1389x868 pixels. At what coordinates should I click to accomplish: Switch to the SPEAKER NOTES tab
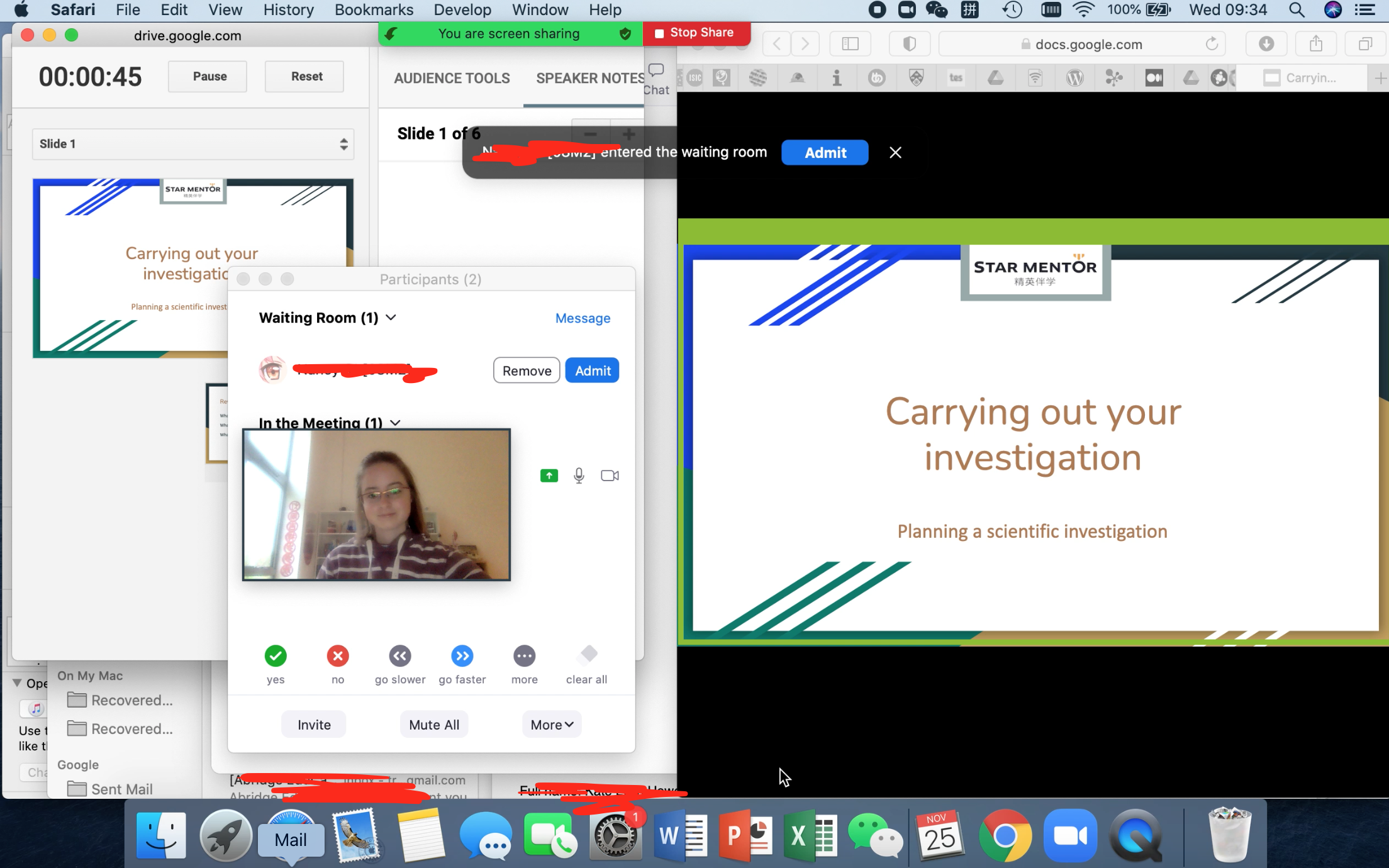pos(590,78)
